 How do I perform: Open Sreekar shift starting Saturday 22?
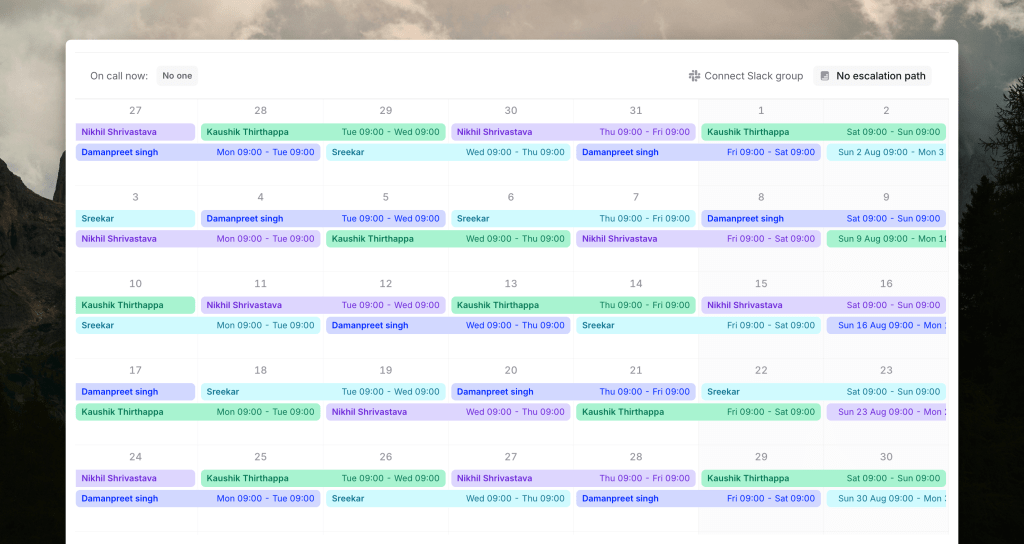click(824, 392)
